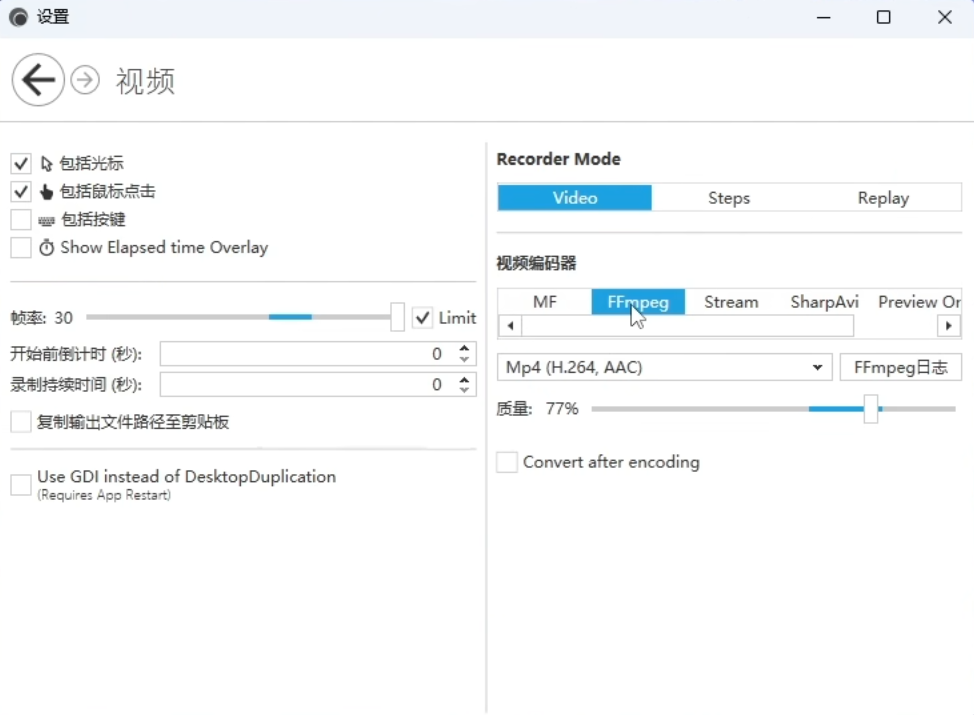Click up arrow on 开始前倒计时 spinner

point(464,348)
